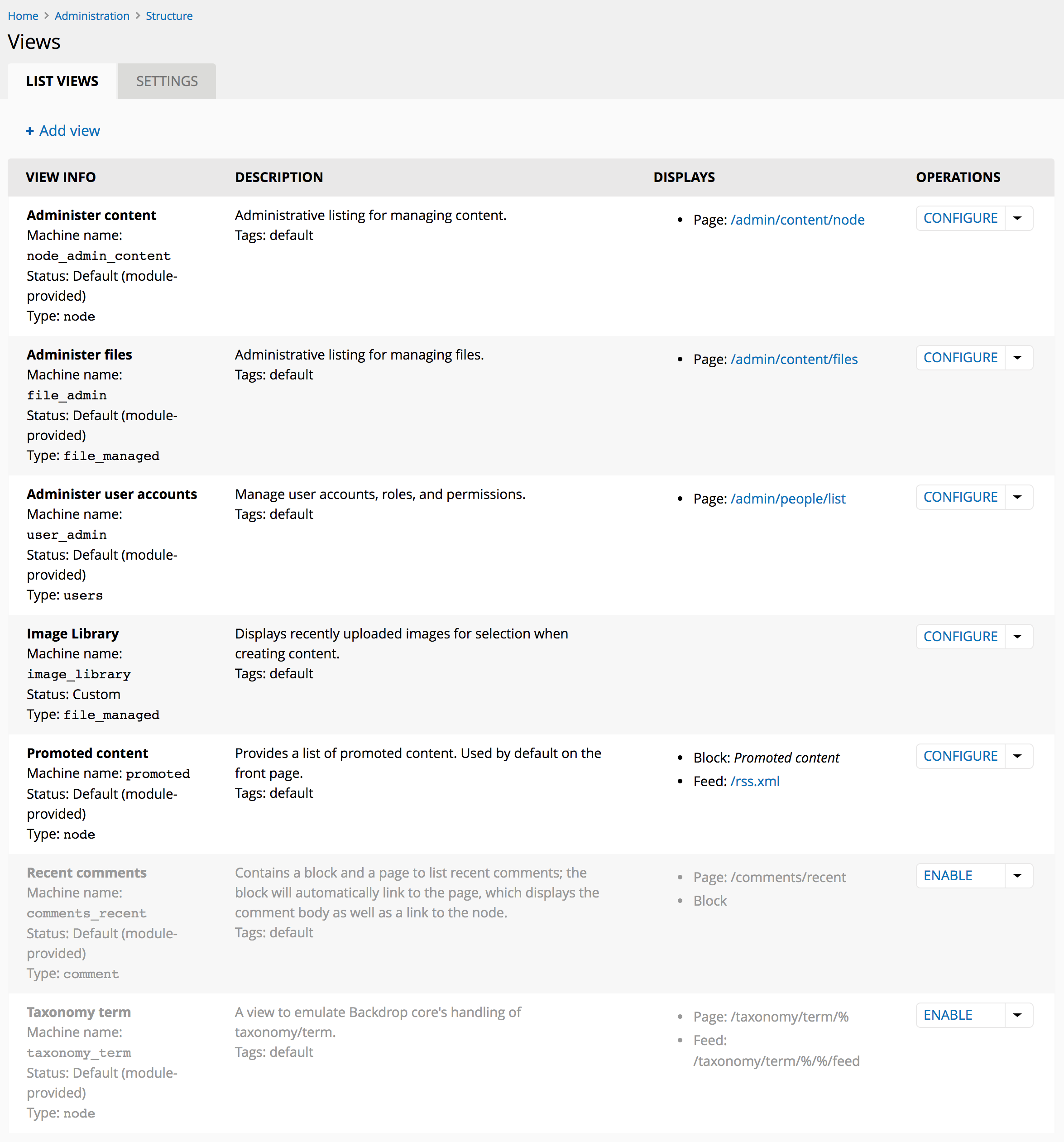Open the /admin/people/list page link
1064x1142 pixels.
click(x=788, y=499)
